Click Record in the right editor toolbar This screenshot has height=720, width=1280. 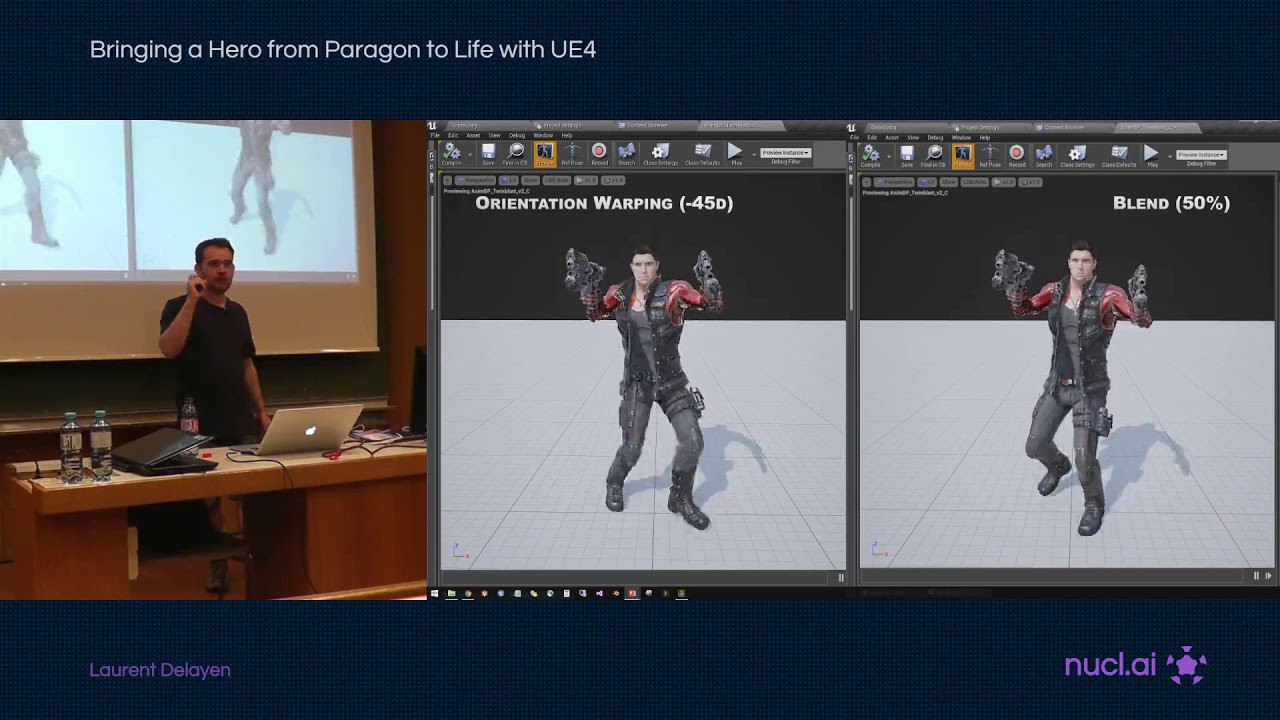1017,155
